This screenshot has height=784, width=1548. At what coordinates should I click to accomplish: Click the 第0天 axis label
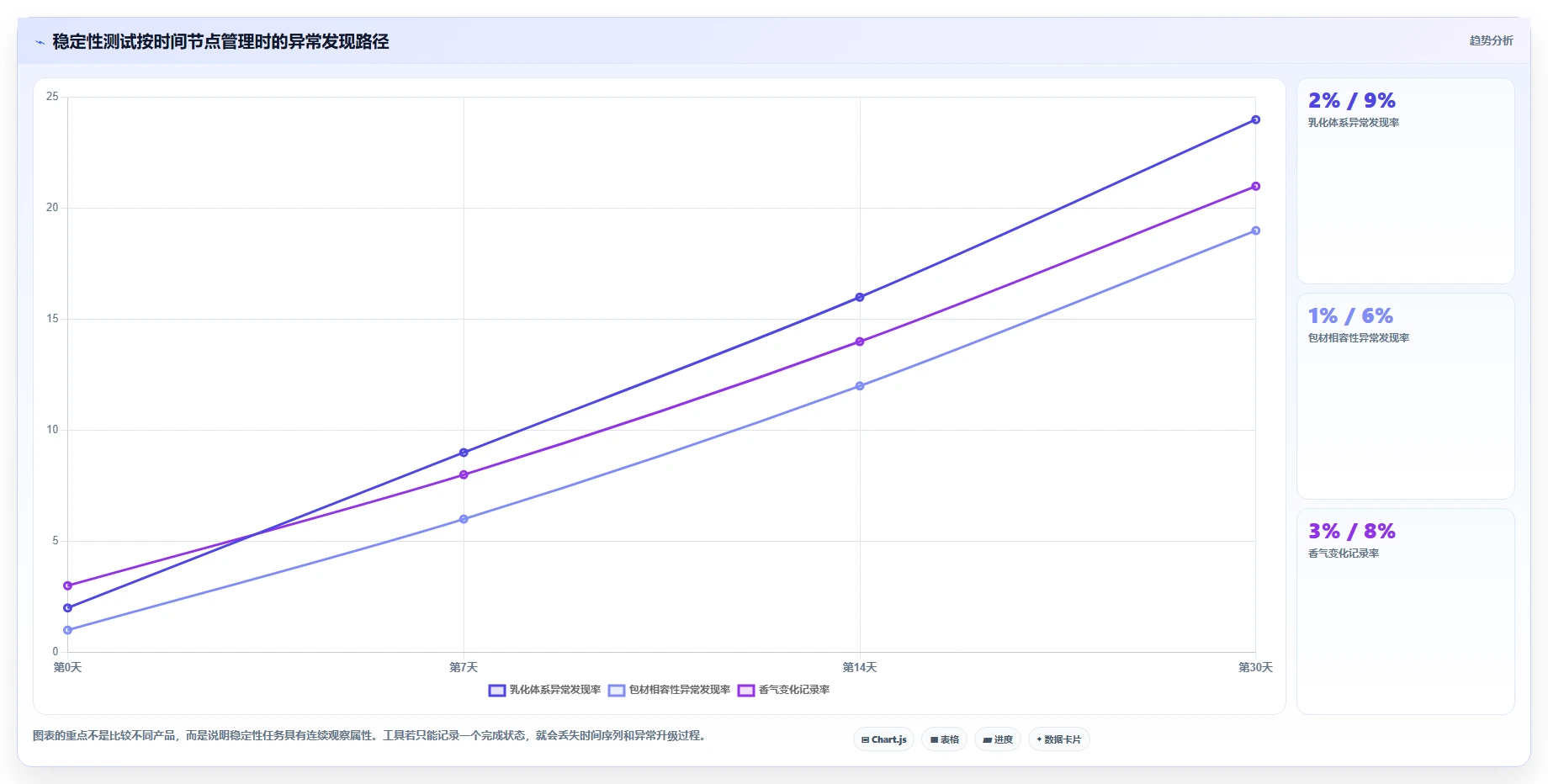[x=67, y=667]
